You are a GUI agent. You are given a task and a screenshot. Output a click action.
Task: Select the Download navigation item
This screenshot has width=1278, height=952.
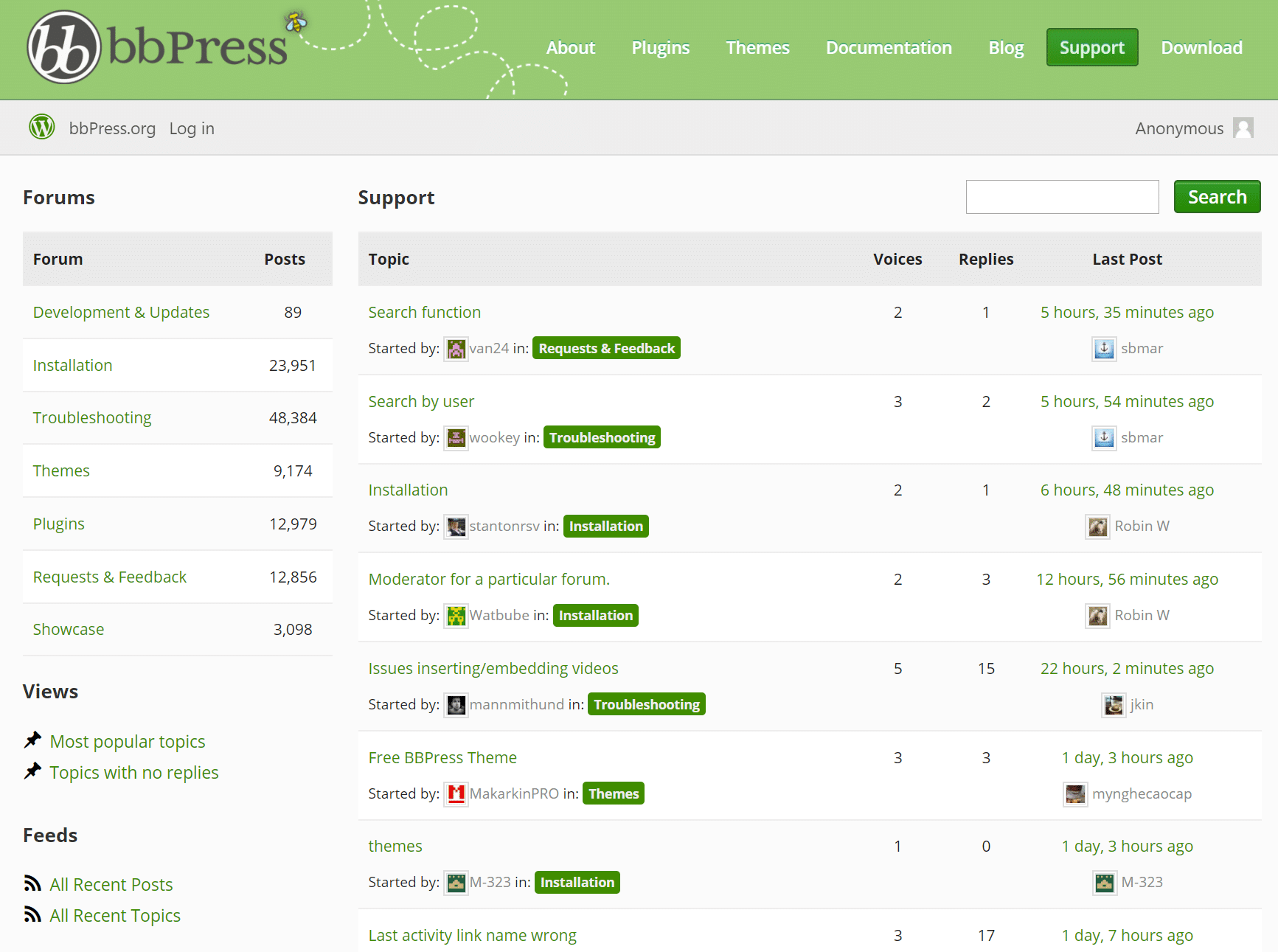point(1201,47)
